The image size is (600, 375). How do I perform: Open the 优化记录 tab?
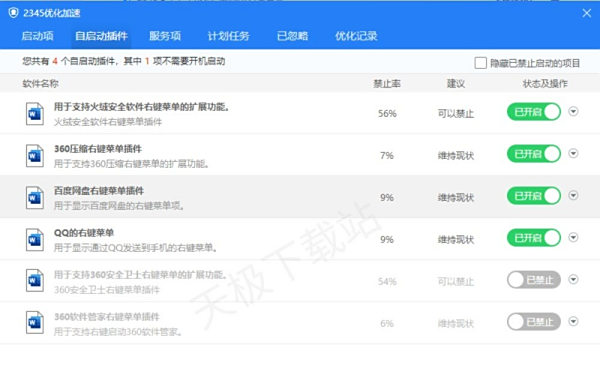[x=356, y=36]
